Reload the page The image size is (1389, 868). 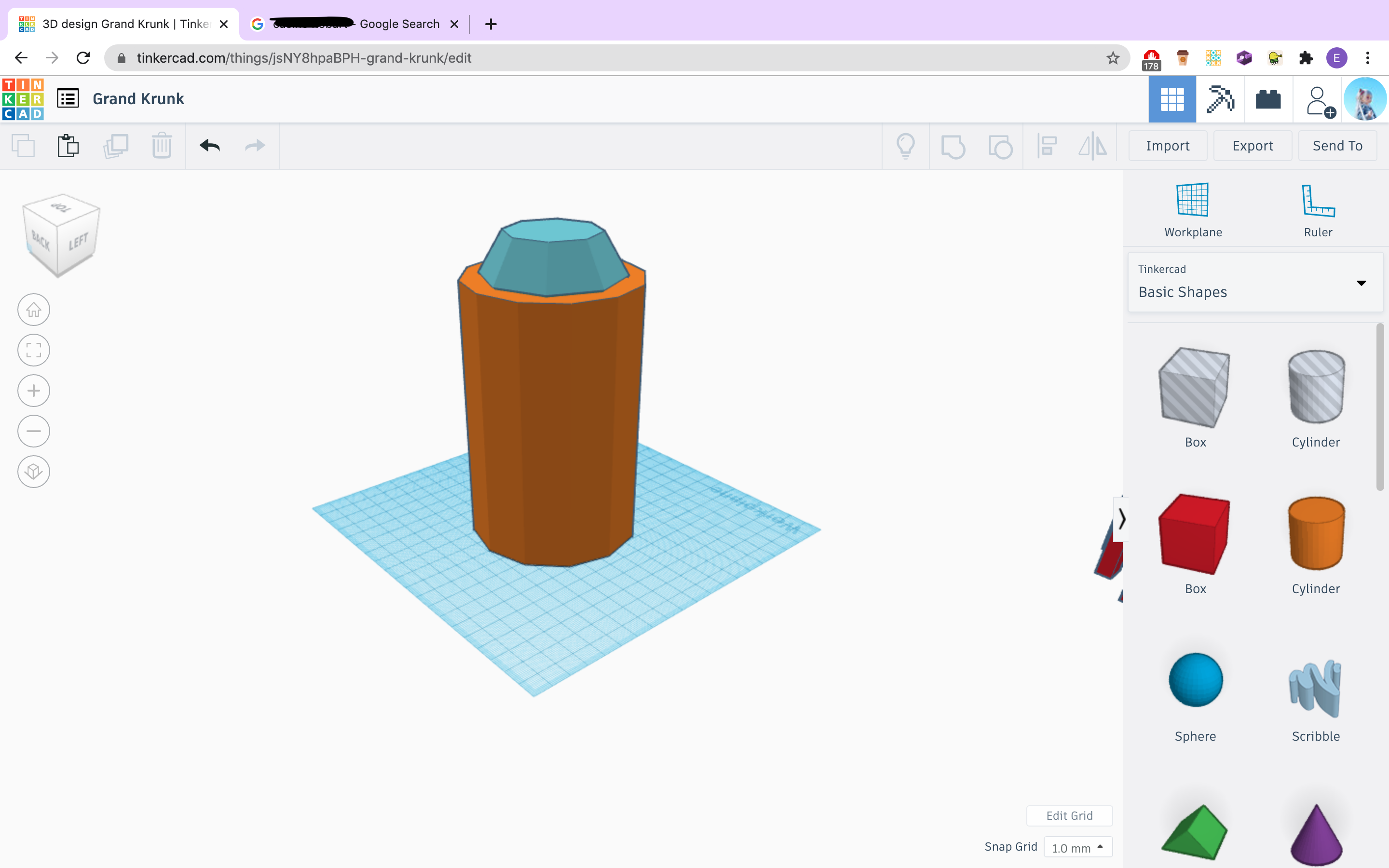[83, 58]
